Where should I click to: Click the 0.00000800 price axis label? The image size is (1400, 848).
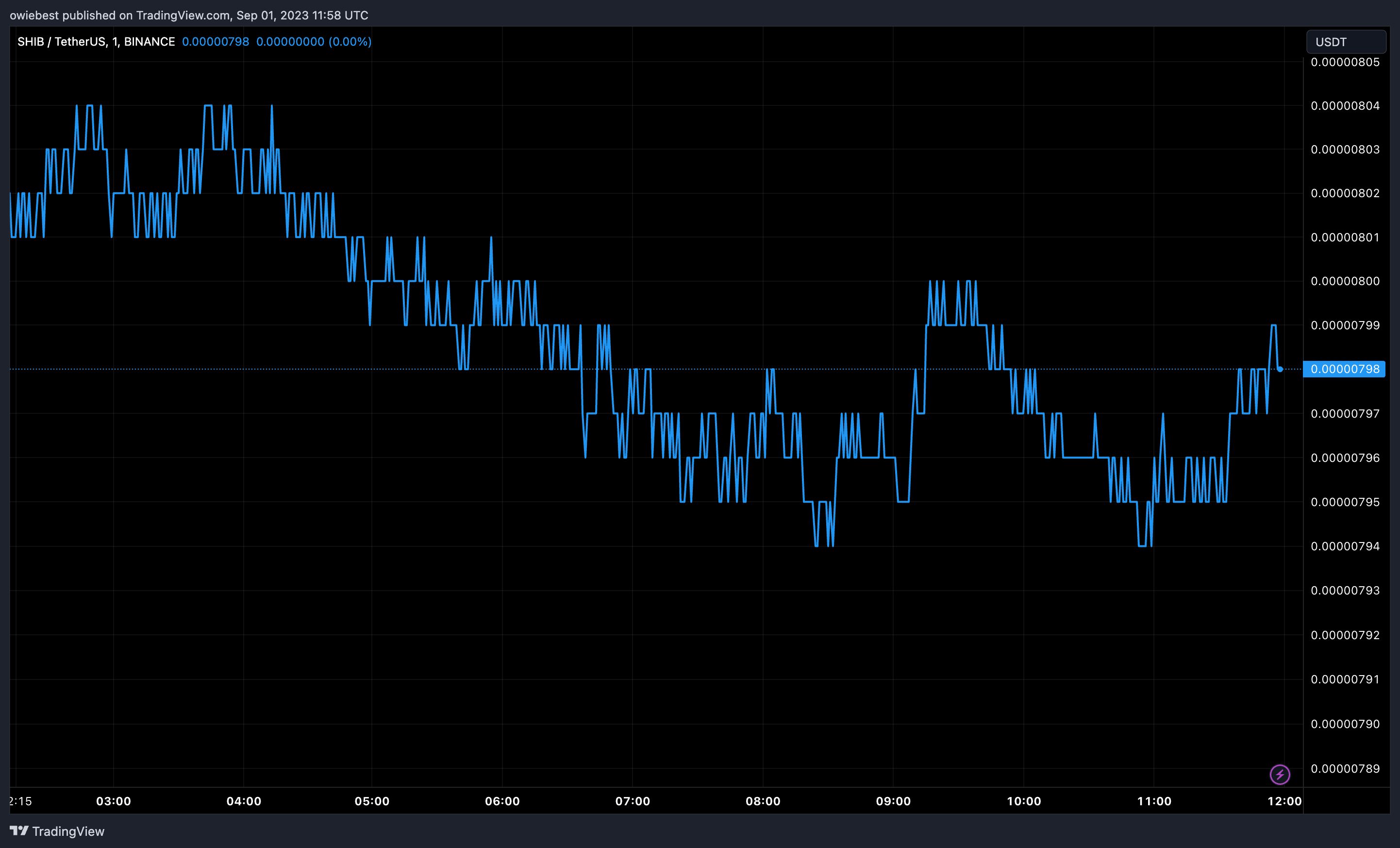click(x=1345, y=281)
